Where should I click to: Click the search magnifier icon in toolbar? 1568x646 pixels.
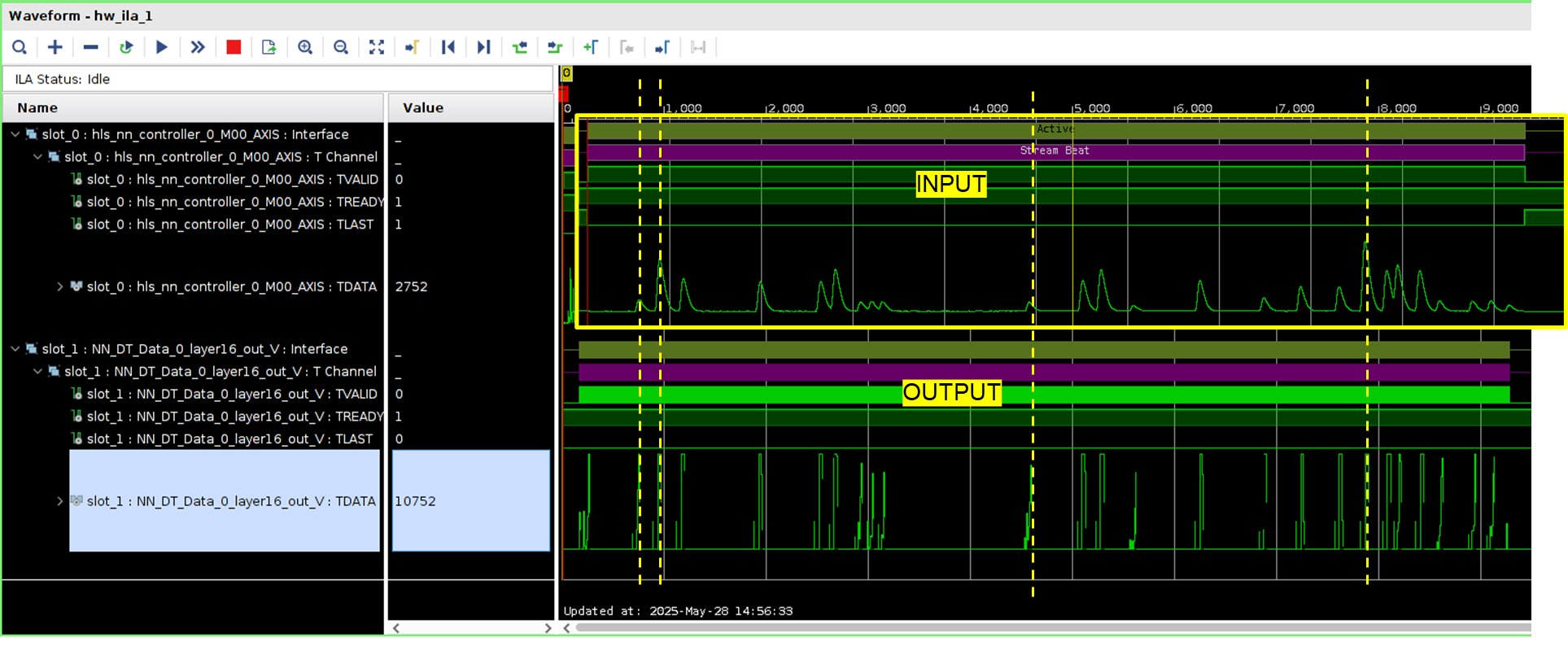pyautogui.click(x=20, y=47)
